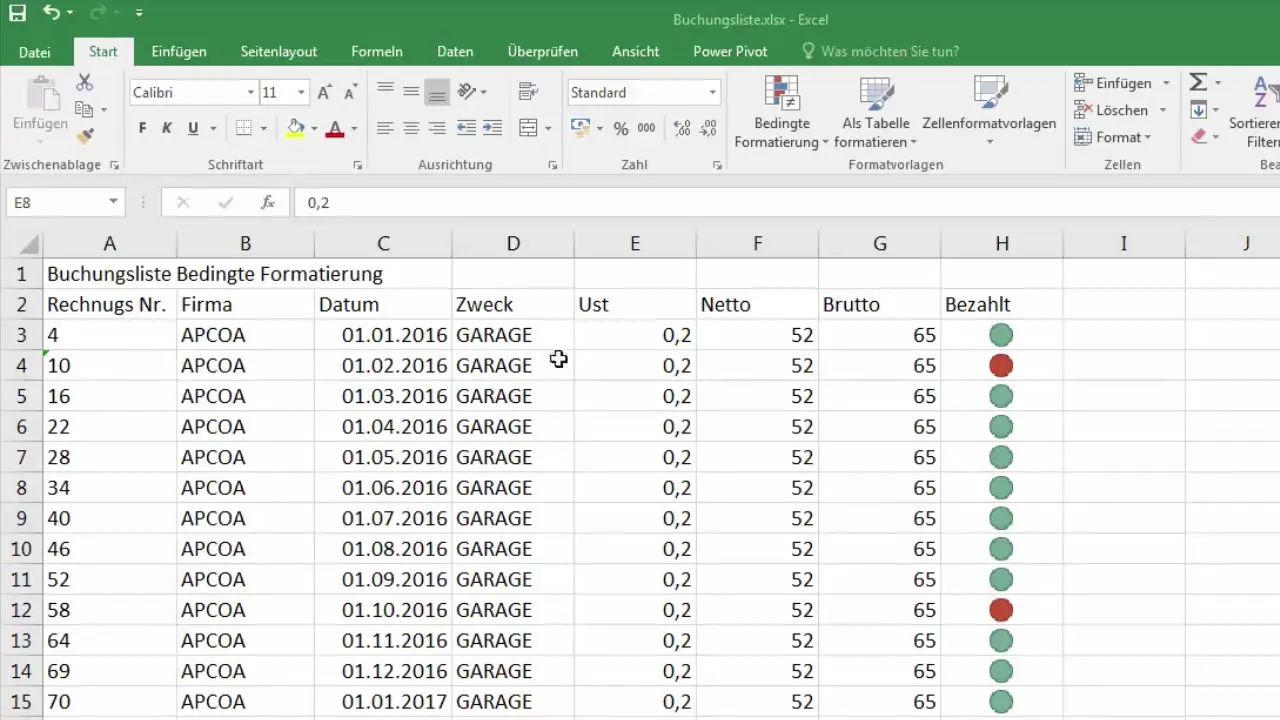
Task: Click the percent style icon
Action: (x=621, y=128)
